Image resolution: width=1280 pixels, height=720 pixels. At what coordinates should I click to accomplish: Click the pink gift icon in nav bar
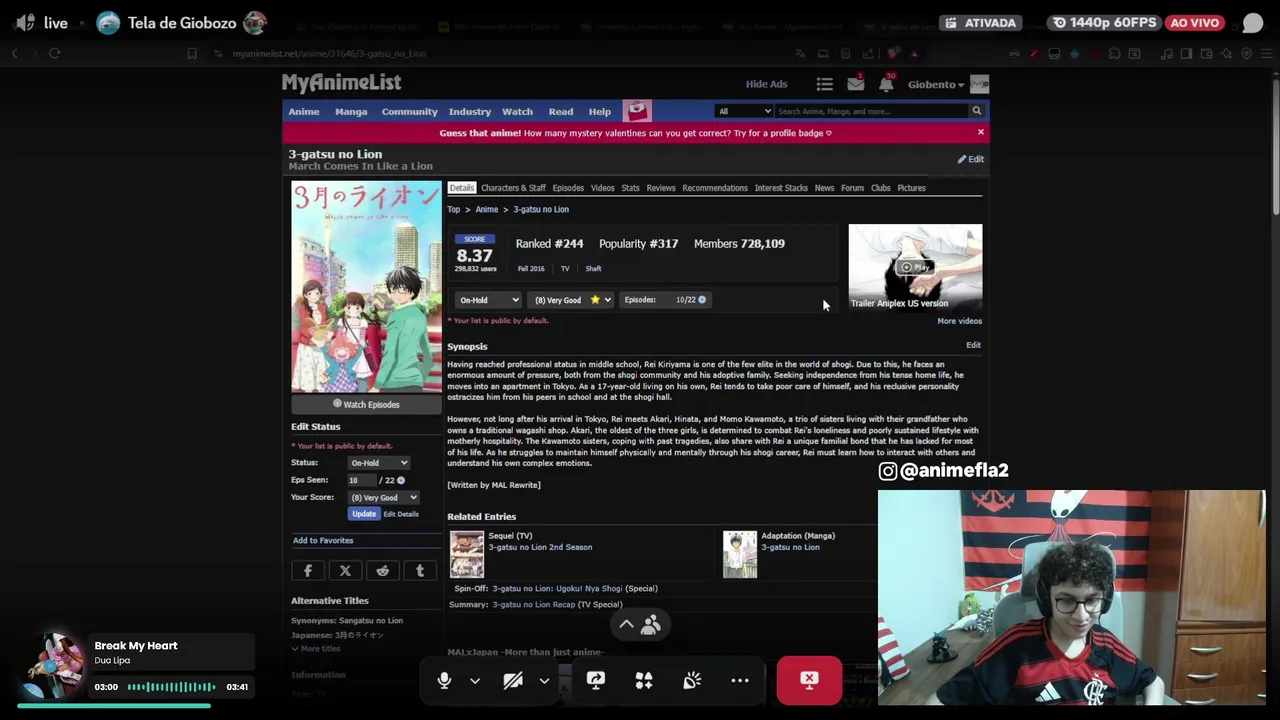coord(637,111)
